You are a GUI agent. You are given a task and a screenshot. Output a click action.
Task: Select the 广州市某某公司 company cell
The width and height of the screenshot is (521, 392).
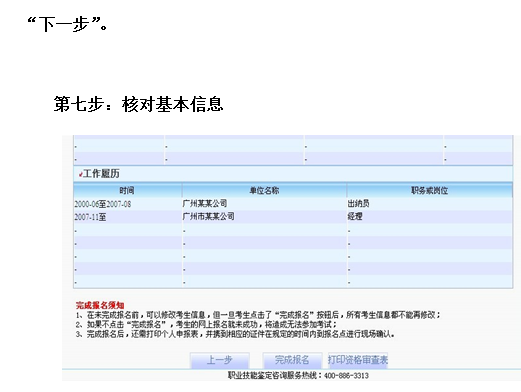point(209,216)
